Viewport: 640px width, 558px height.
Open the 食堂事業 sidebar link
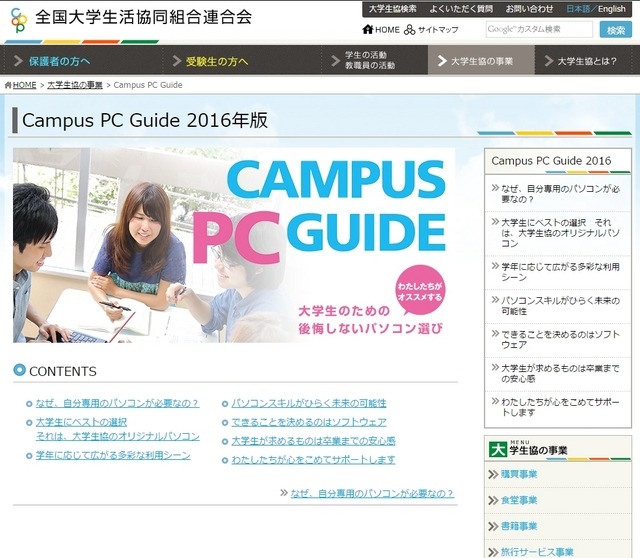(519, 500)
